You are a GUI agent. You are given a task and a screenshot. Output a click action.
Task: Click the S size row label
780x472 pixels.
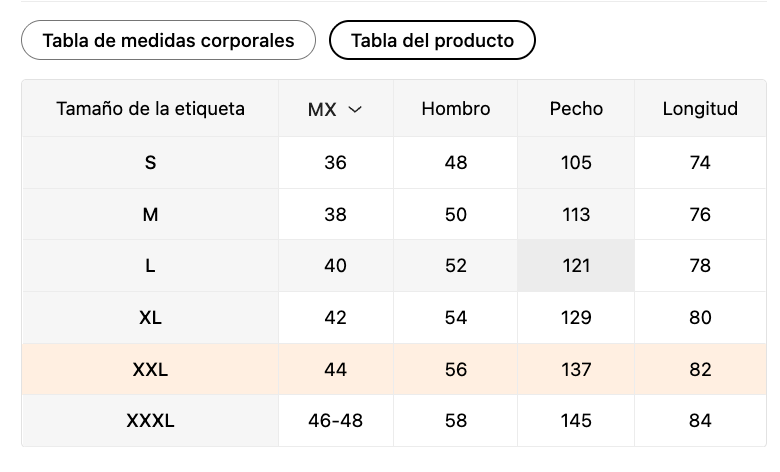[150, 162]
